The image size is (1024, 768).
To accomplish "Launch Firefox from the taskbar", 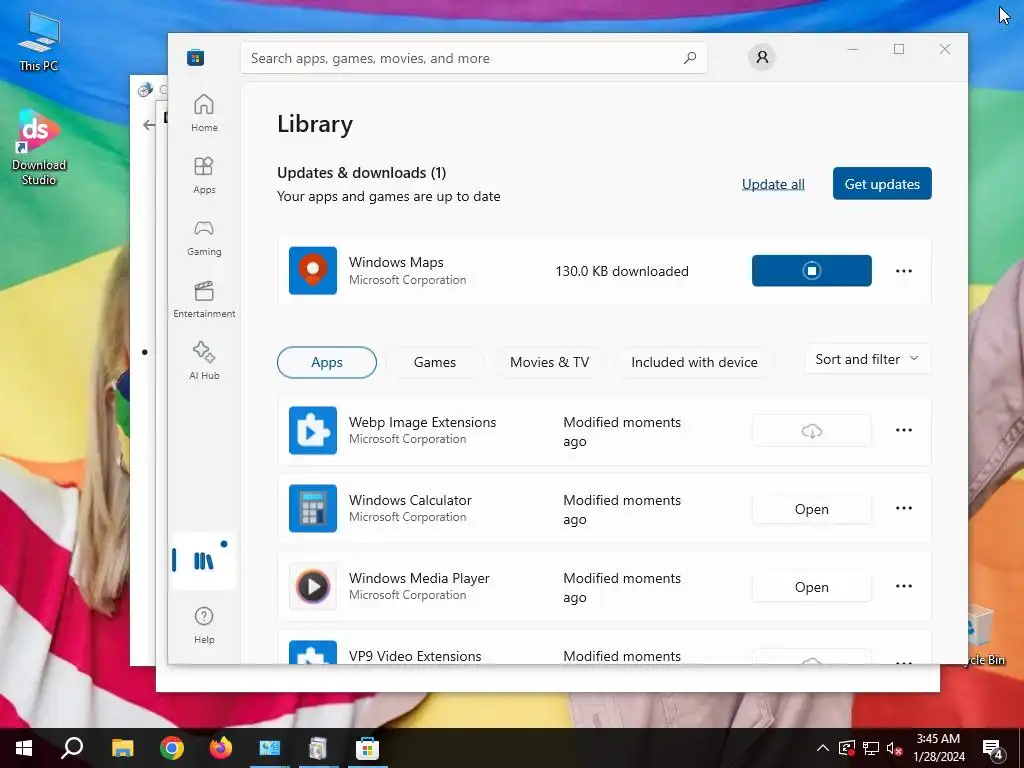I will [x=221, y=748].
